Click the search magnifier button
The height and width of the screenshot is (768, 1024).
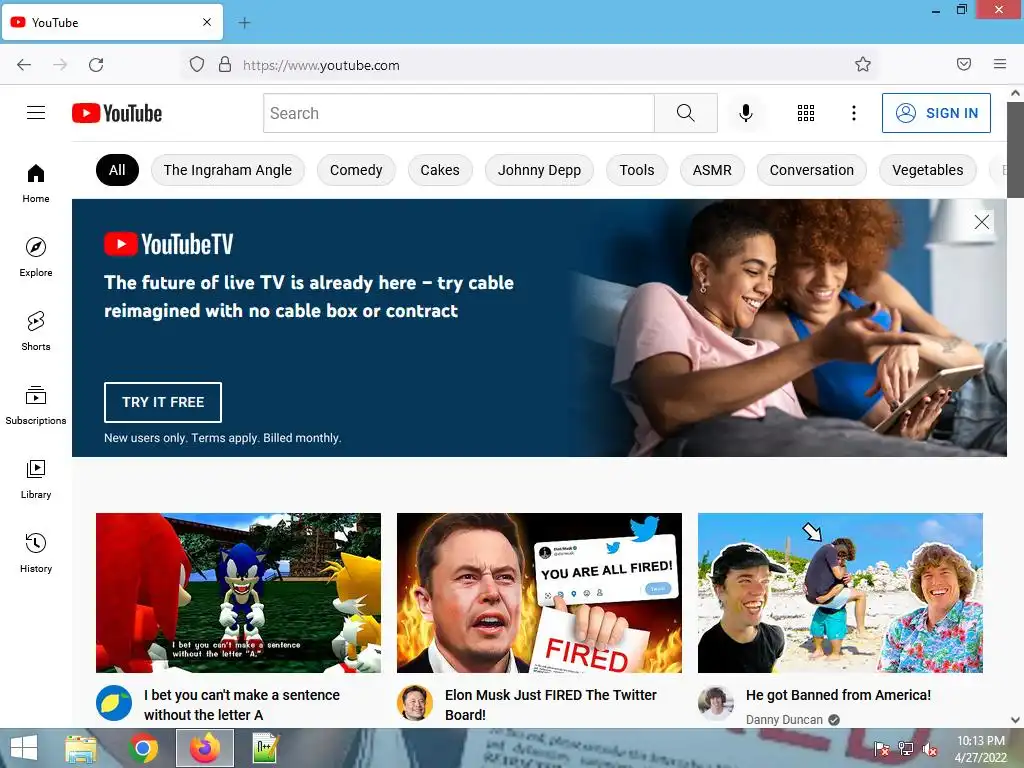(x=686, y=113)
